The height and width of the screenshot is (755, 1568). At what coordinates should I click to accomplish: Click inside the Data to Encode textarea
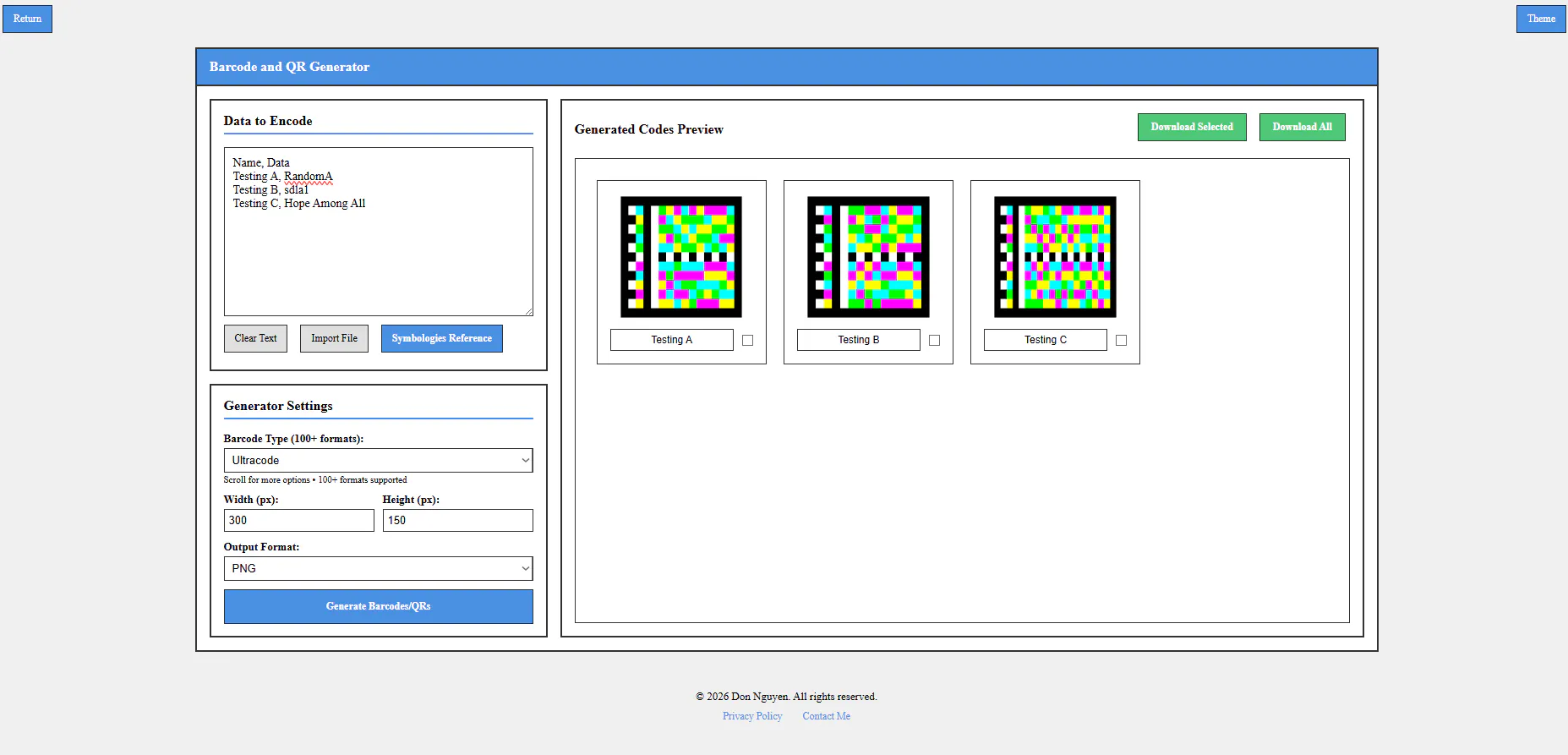[x=378, y=232]
